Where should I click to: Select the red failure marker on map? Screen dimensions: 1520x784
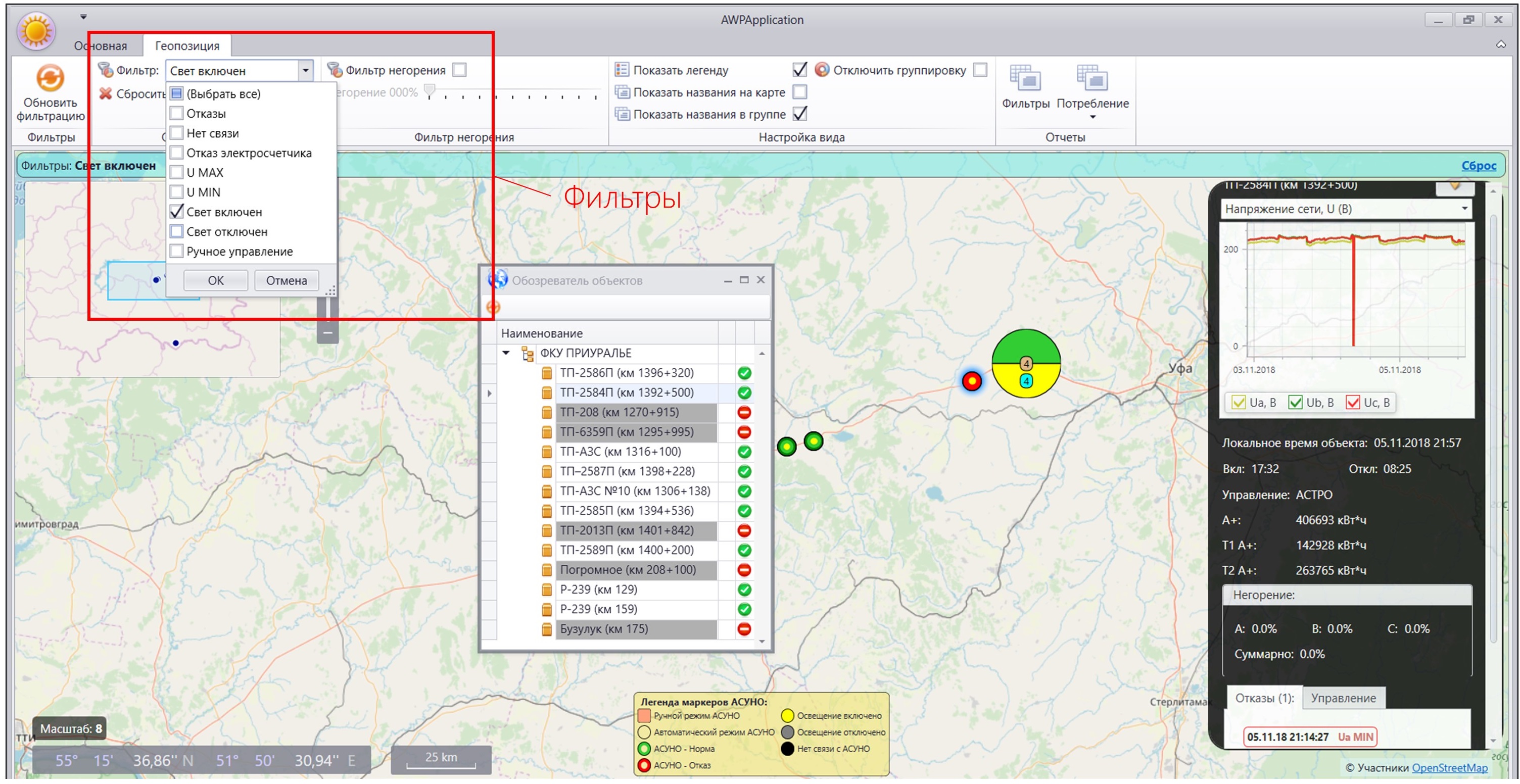click(x=972, y=381)
